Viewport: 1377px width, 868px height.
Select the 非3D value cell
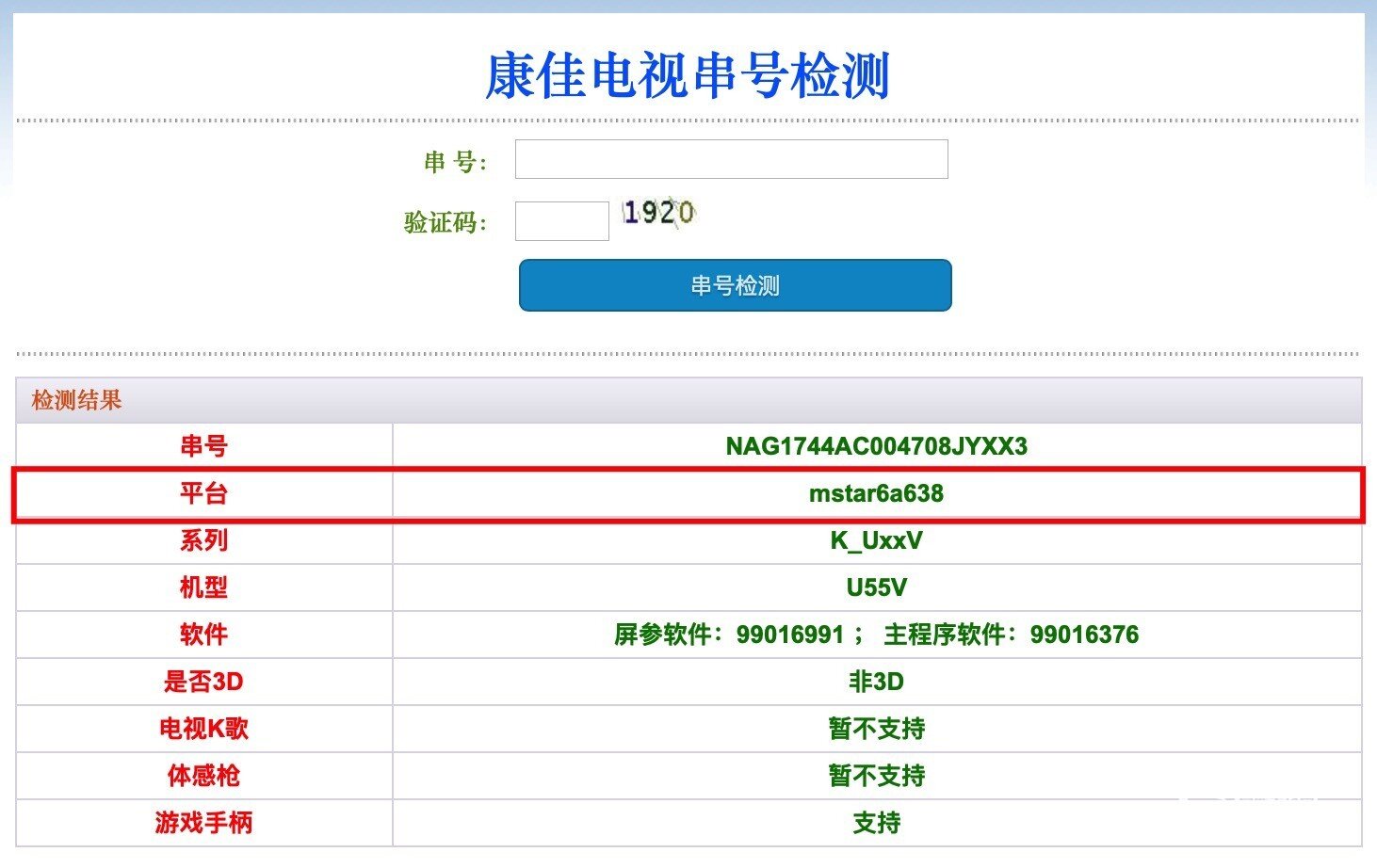(x=877, y=682)
